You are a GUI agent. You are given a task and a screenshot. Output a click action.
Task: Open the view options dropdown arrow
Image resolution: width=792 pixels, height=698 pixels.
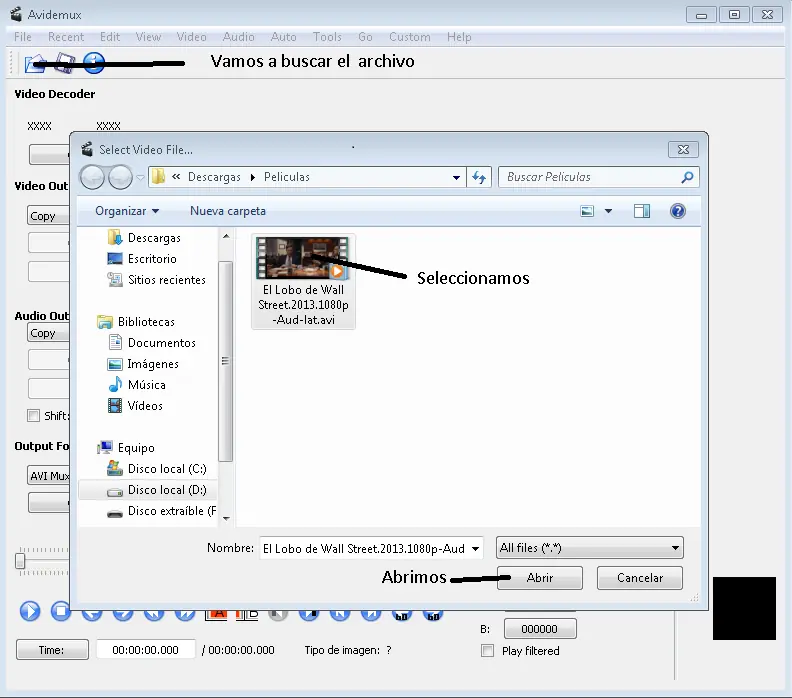pyautogui.click(x=609, y=211)
